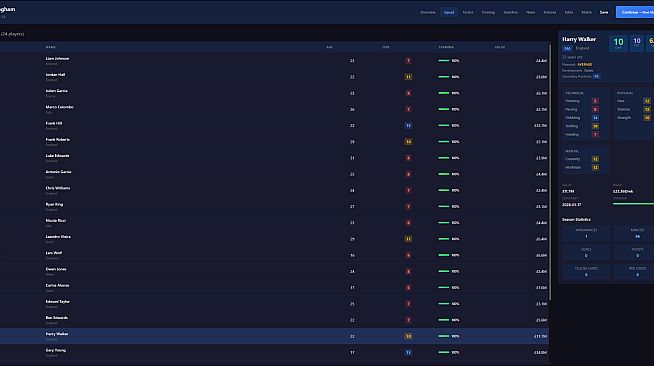Screen dimensions: 654x366
Task: Switch to the Match tab
Action: (x=586, y=13)
